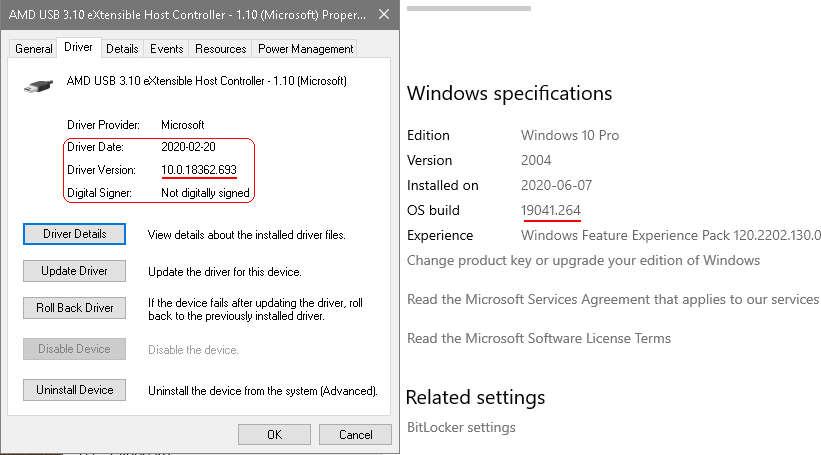Click the 'Digital Signer:' label

point(99,193)
